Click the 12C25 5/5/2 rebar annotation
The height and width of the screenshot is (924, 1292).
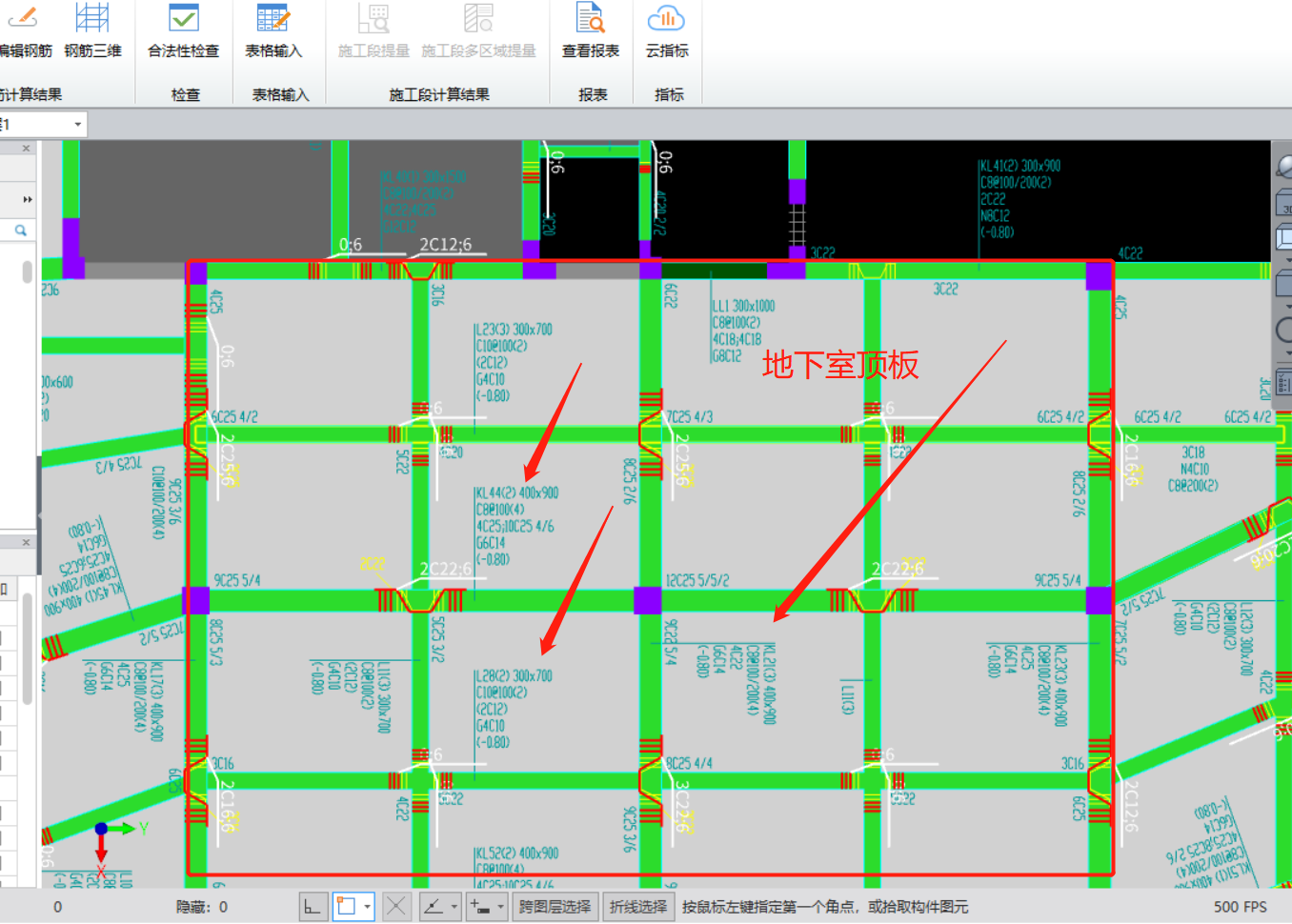(697, 580)
